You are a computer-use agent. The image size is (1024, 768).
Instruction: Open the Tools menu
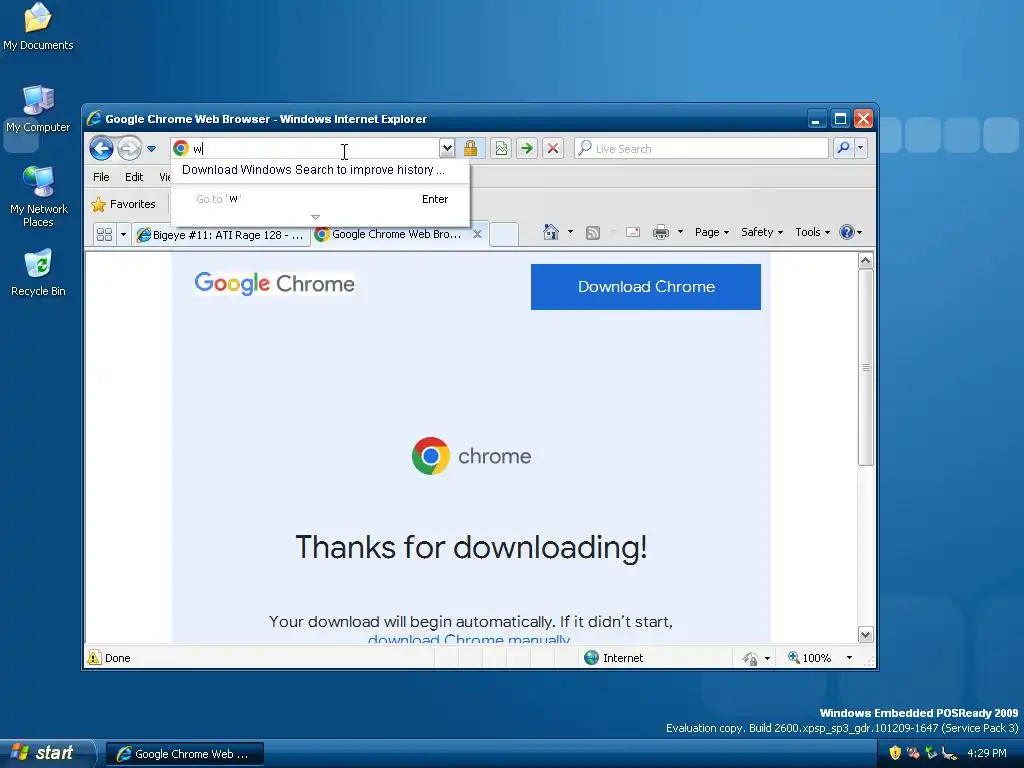(x=812, y=232)
